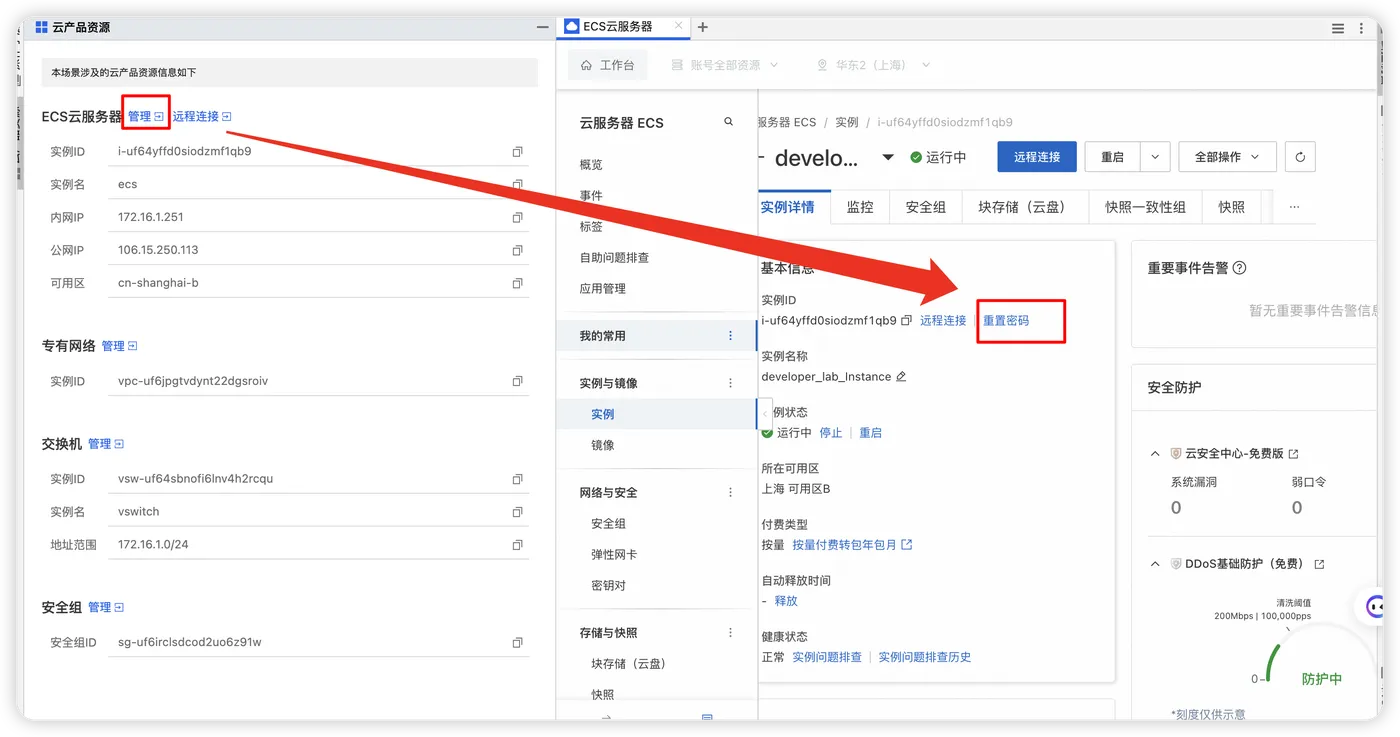The width and height of the screenshot is (1400, 737).
Task: Copy the vswitch instance name
Action: pos(518,513)
